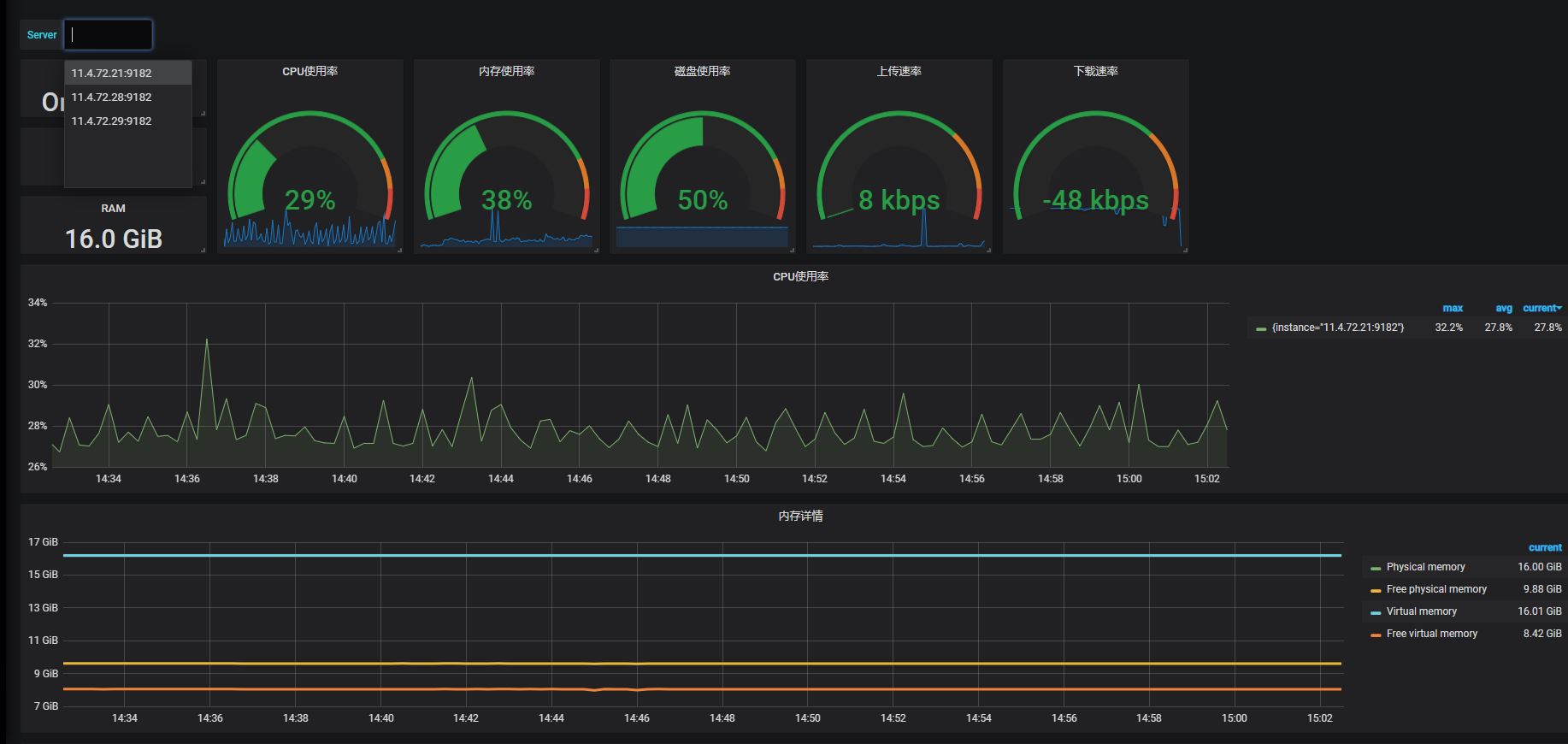Sort CPU legend by max column
The image size is (1568, 744).
1453,308
